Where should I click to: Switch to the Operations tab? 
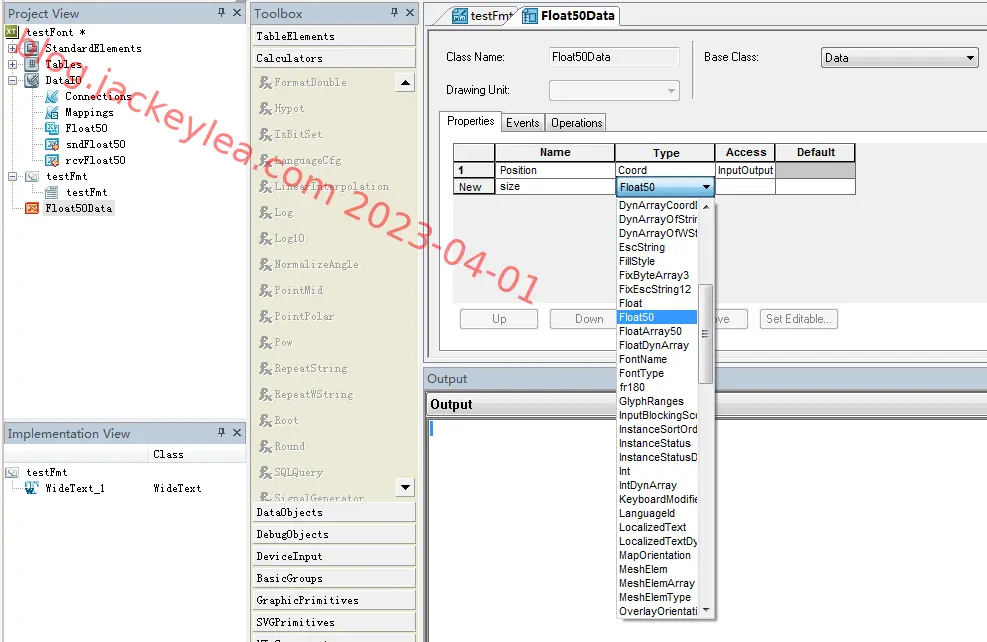point(577,123)
